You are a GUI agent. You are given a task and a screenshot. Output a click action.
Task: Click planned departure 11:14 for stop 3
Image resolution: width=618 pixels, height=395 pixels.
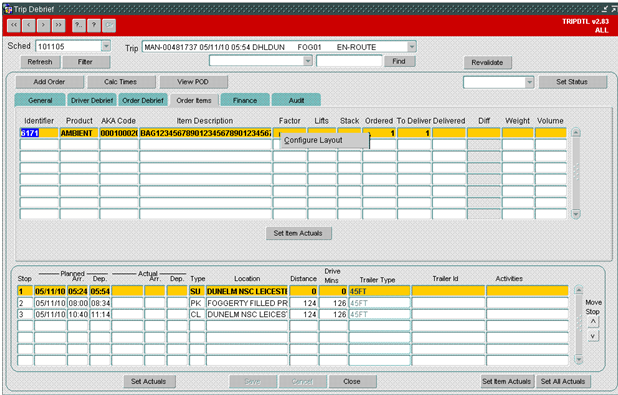coord(100,315)
